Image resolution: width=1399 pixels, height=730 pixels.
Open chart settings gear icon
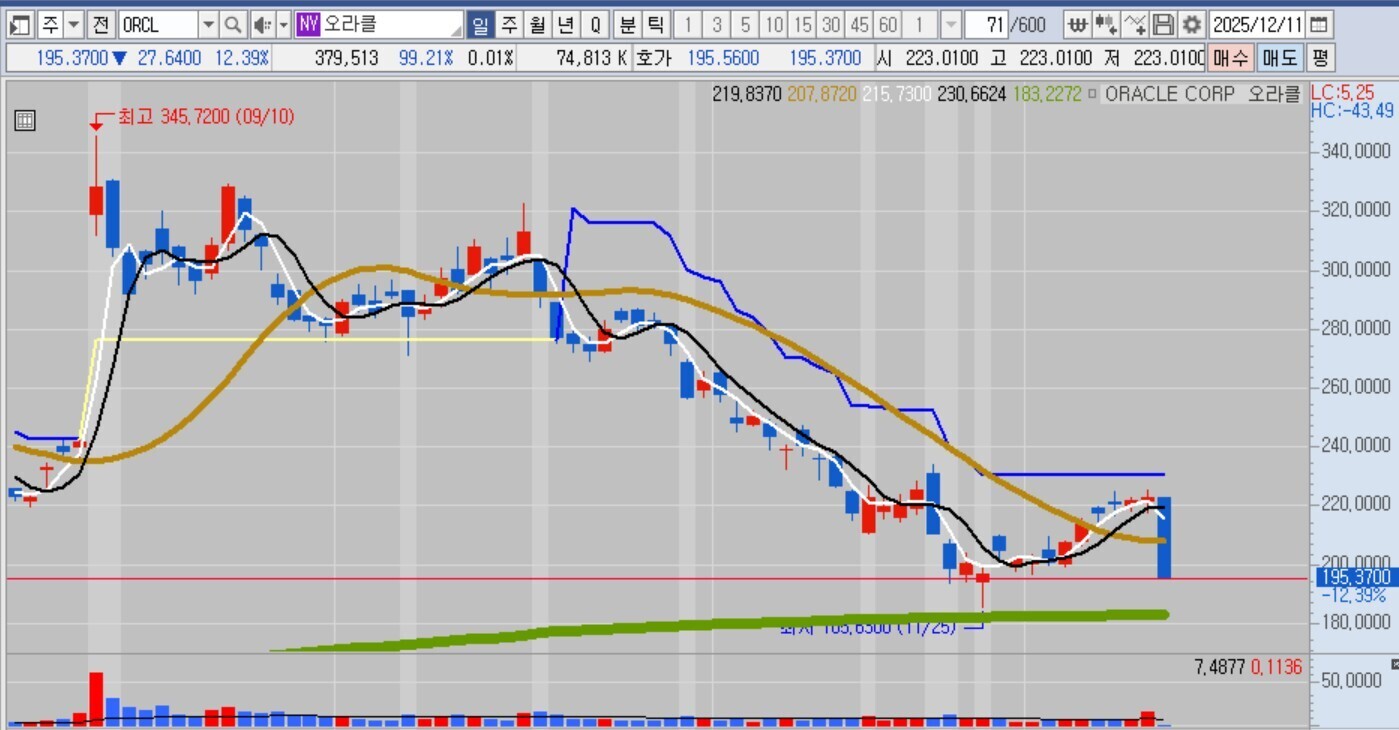pyautogui.click(x=1191, y=24)
